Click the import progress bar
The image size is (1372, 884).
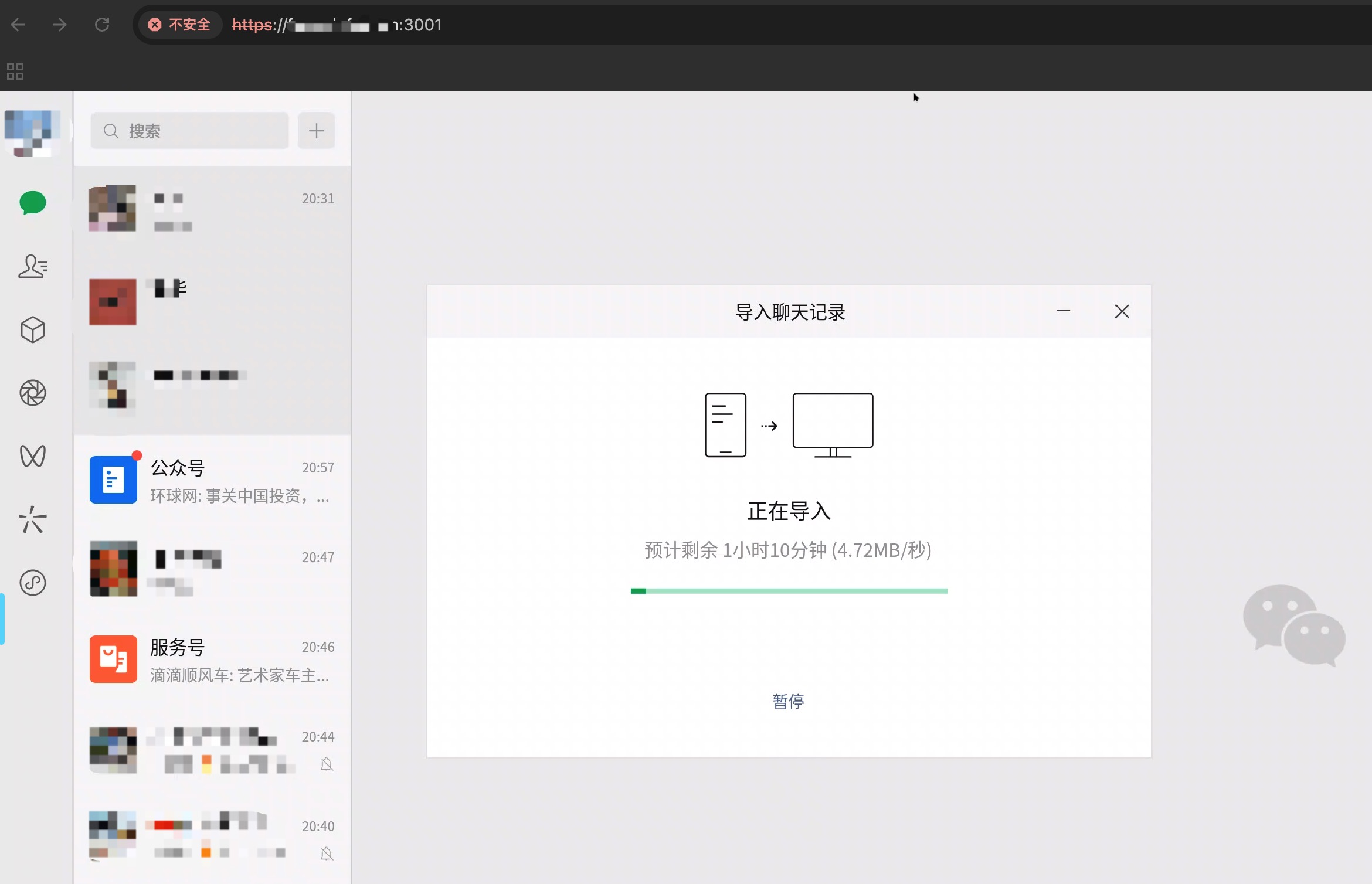tap(789, 591)
